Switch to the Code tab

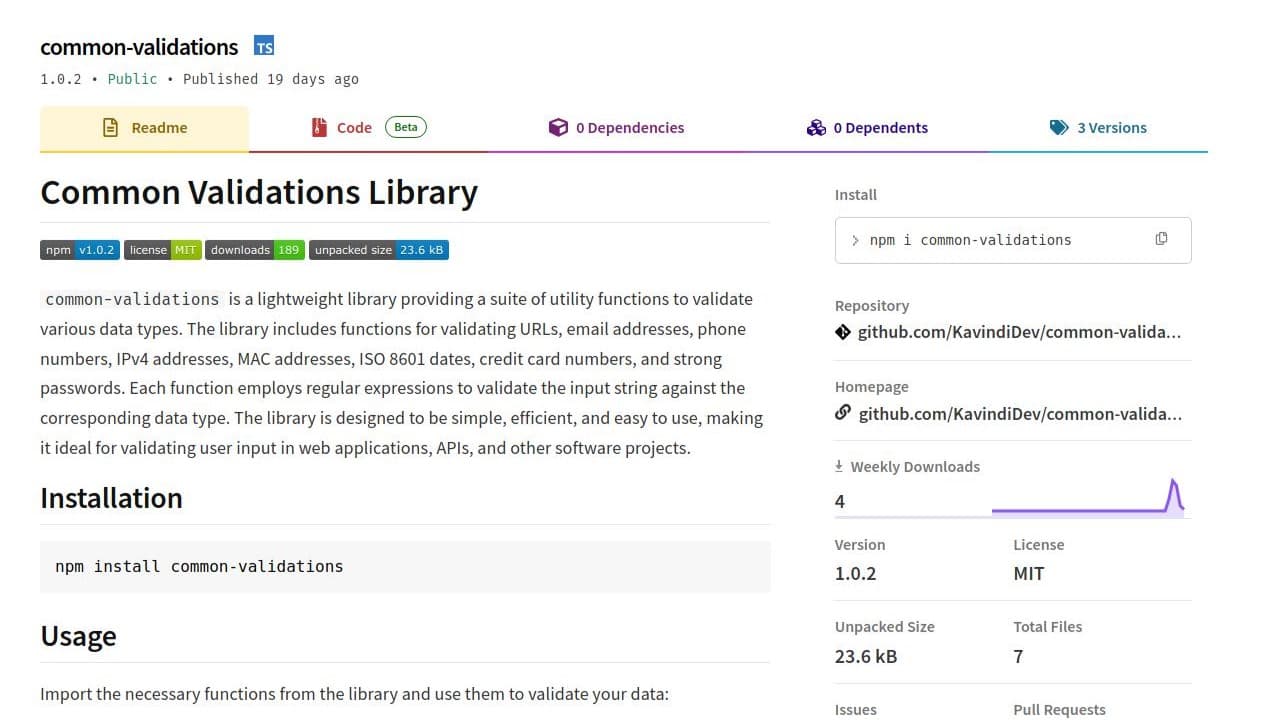[369, 128]
